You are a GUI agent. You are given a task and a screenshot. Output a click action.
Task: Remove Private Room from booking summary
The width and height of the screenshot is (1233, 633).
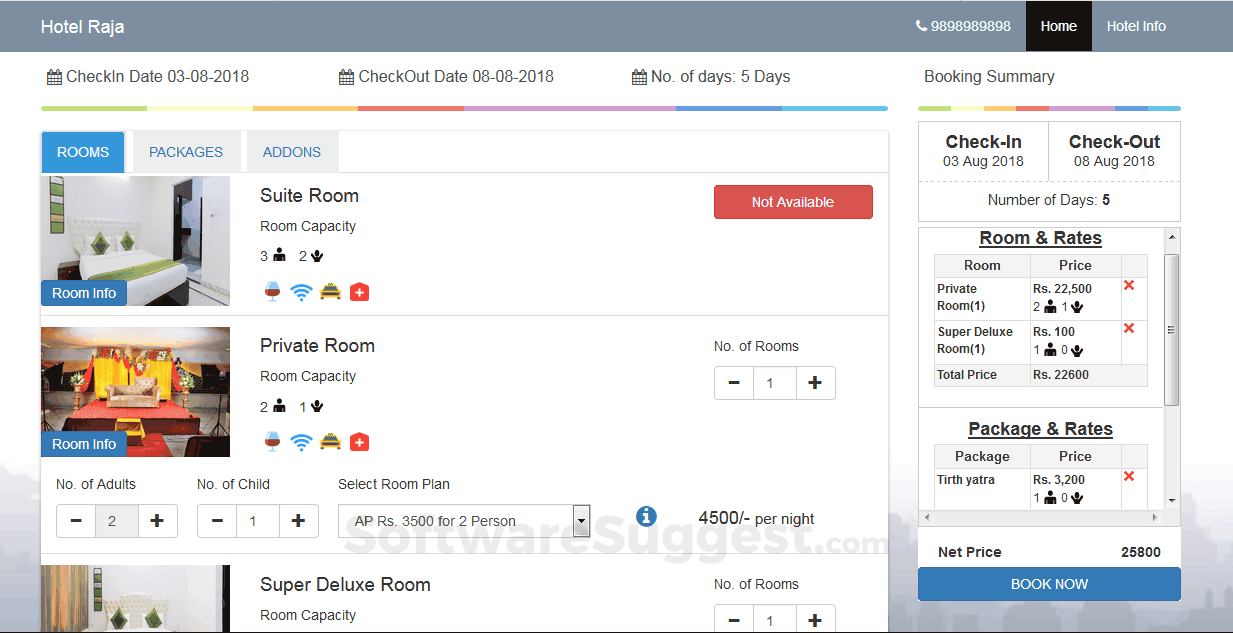coord(1129,286)
